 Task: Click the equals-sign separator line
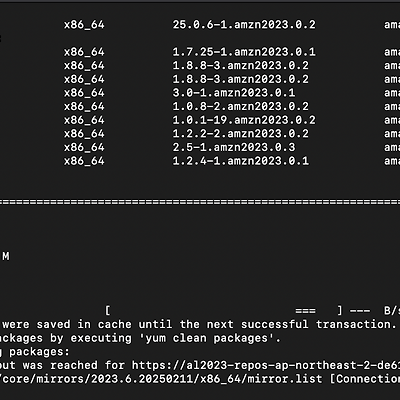[x=200, y=202]
